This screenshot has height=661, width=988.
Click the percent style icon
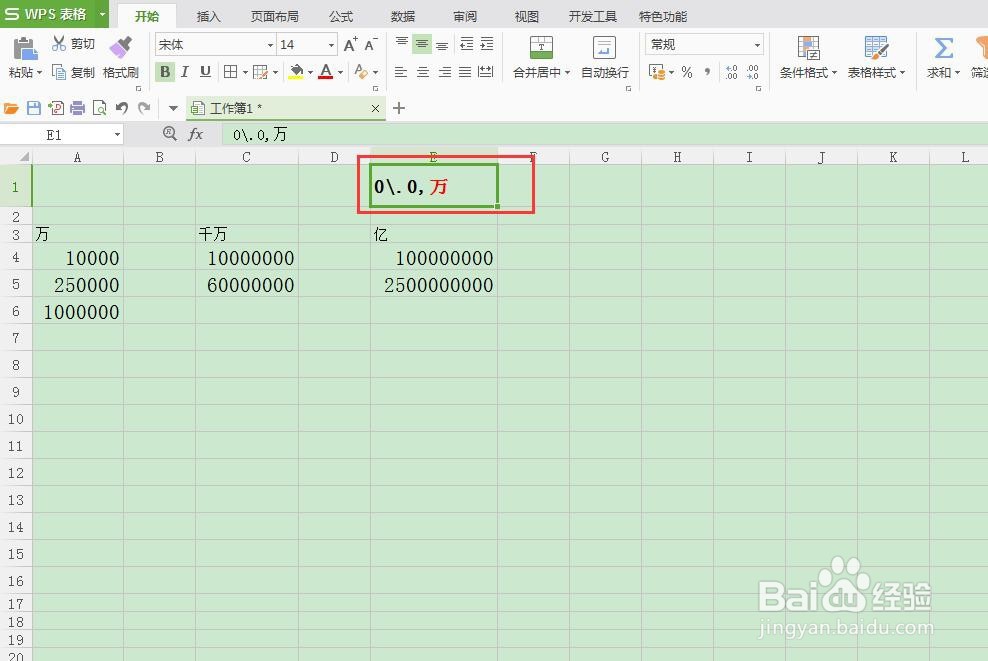(x=686, y=72)
